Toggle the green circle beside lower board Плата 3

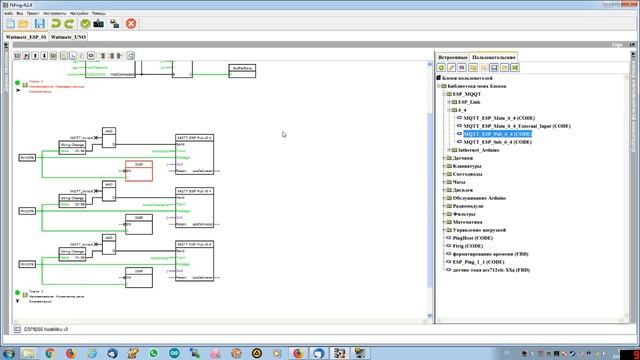click(18, 292)
